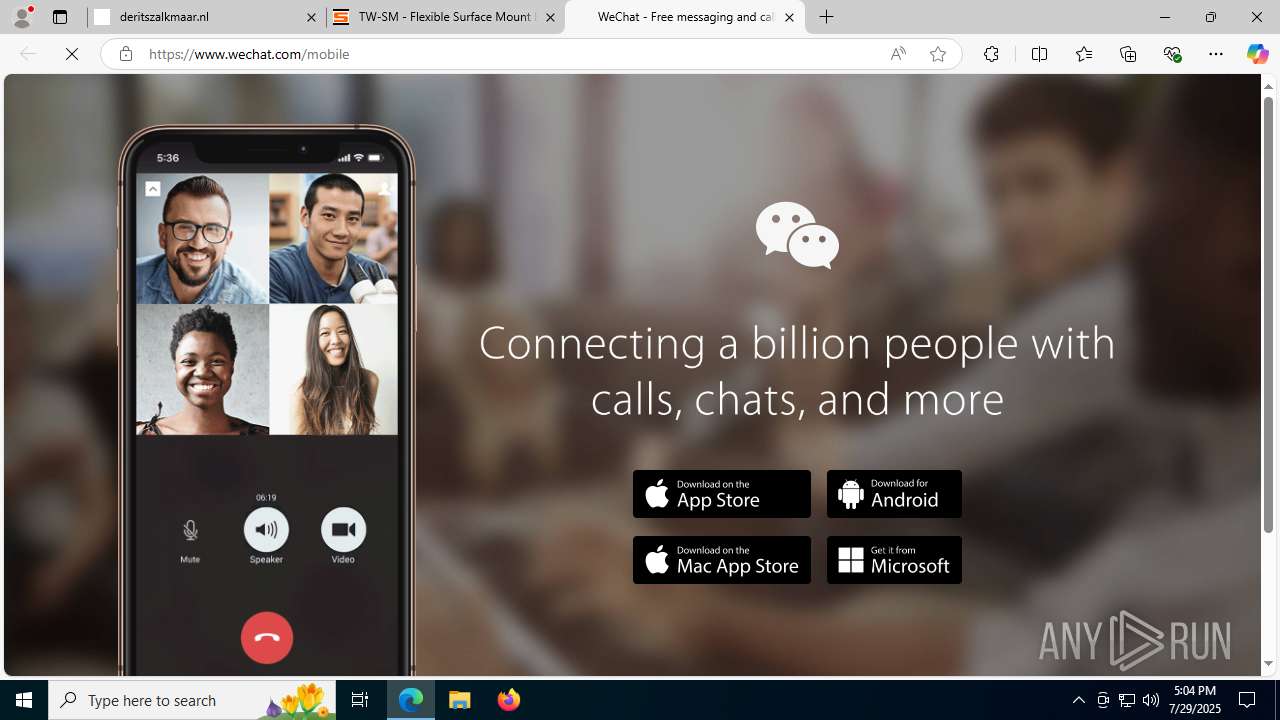Click Get it from Microsoft button
1280x720 pixels.
tap(894, 560)
